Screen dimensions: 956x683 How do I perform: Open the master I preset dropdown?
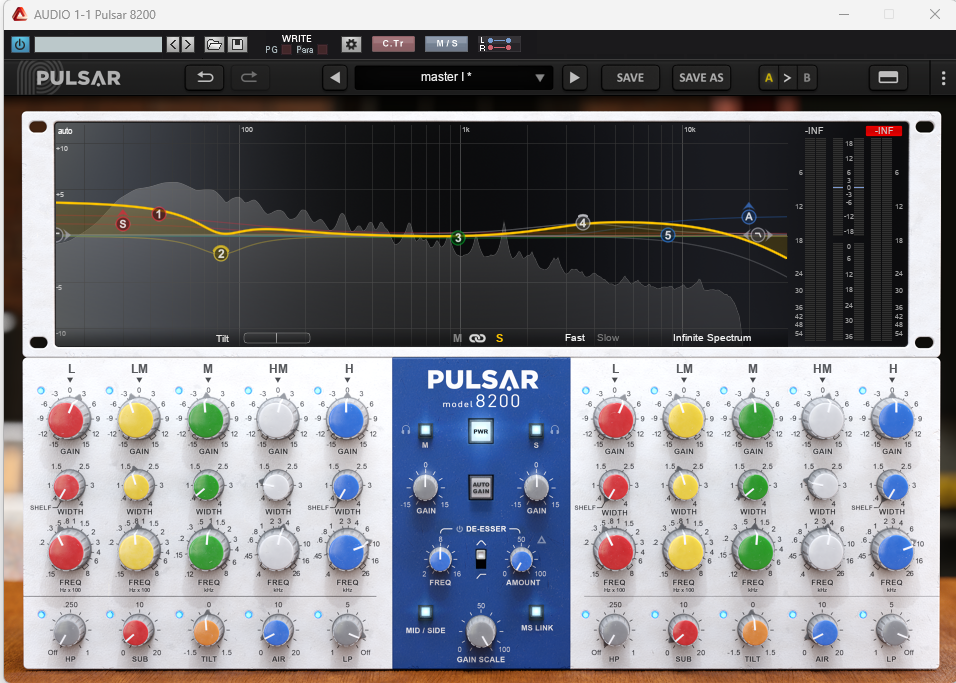click(454, 77)
